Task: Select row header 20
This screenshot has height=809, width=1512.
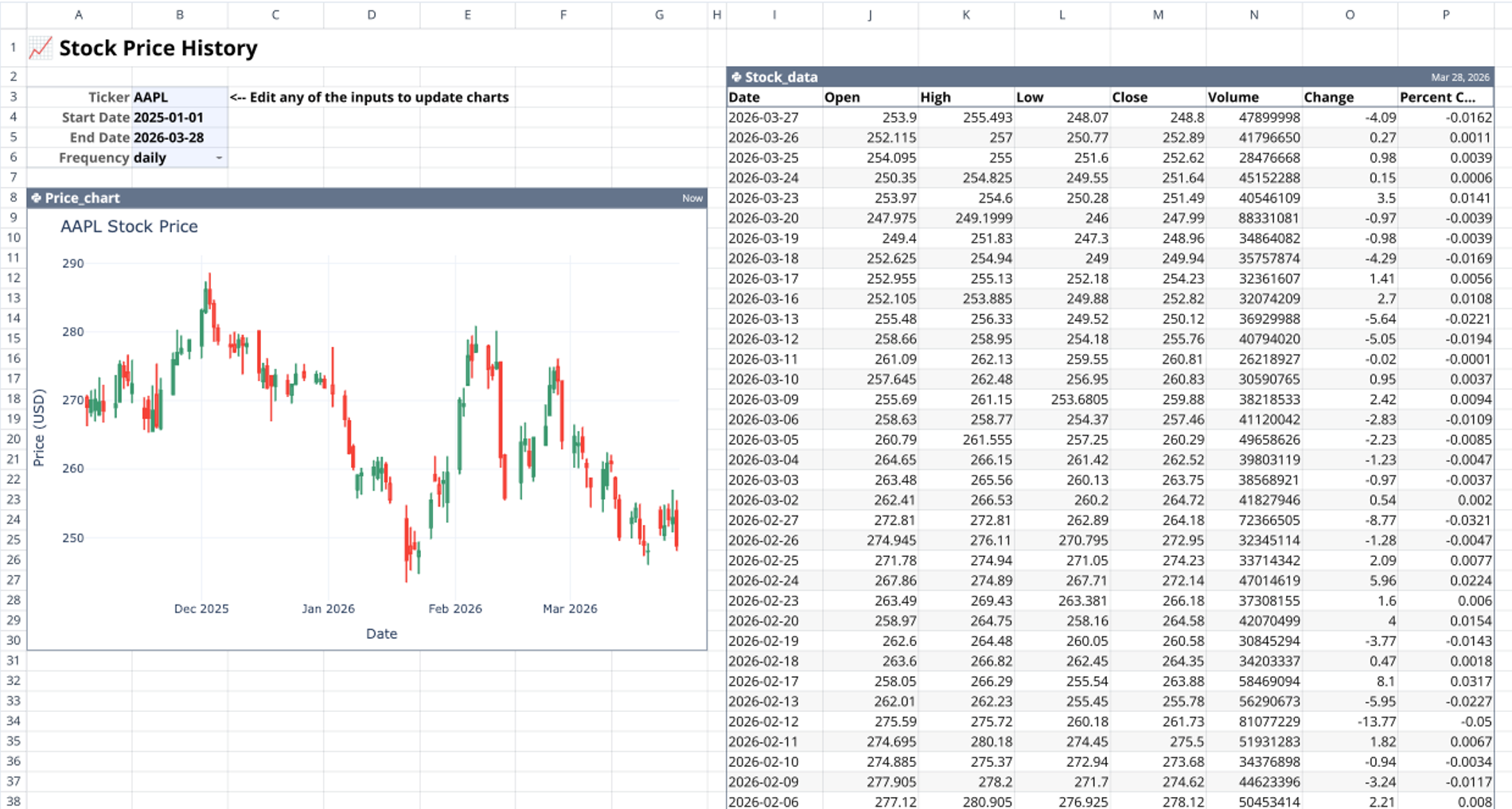Action: tap(14, 439)
